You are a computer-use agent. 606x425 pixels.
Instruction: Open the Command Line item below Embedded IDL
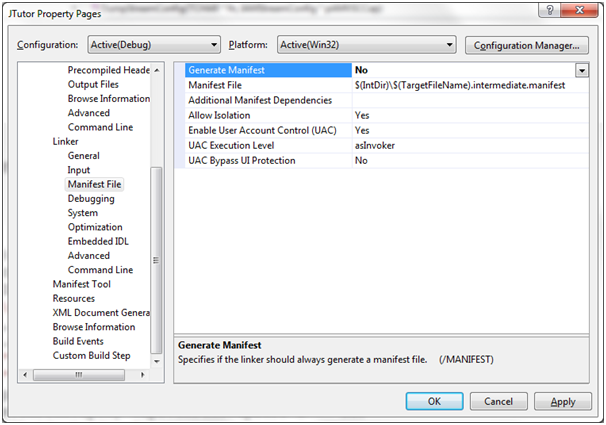(100, 270)
